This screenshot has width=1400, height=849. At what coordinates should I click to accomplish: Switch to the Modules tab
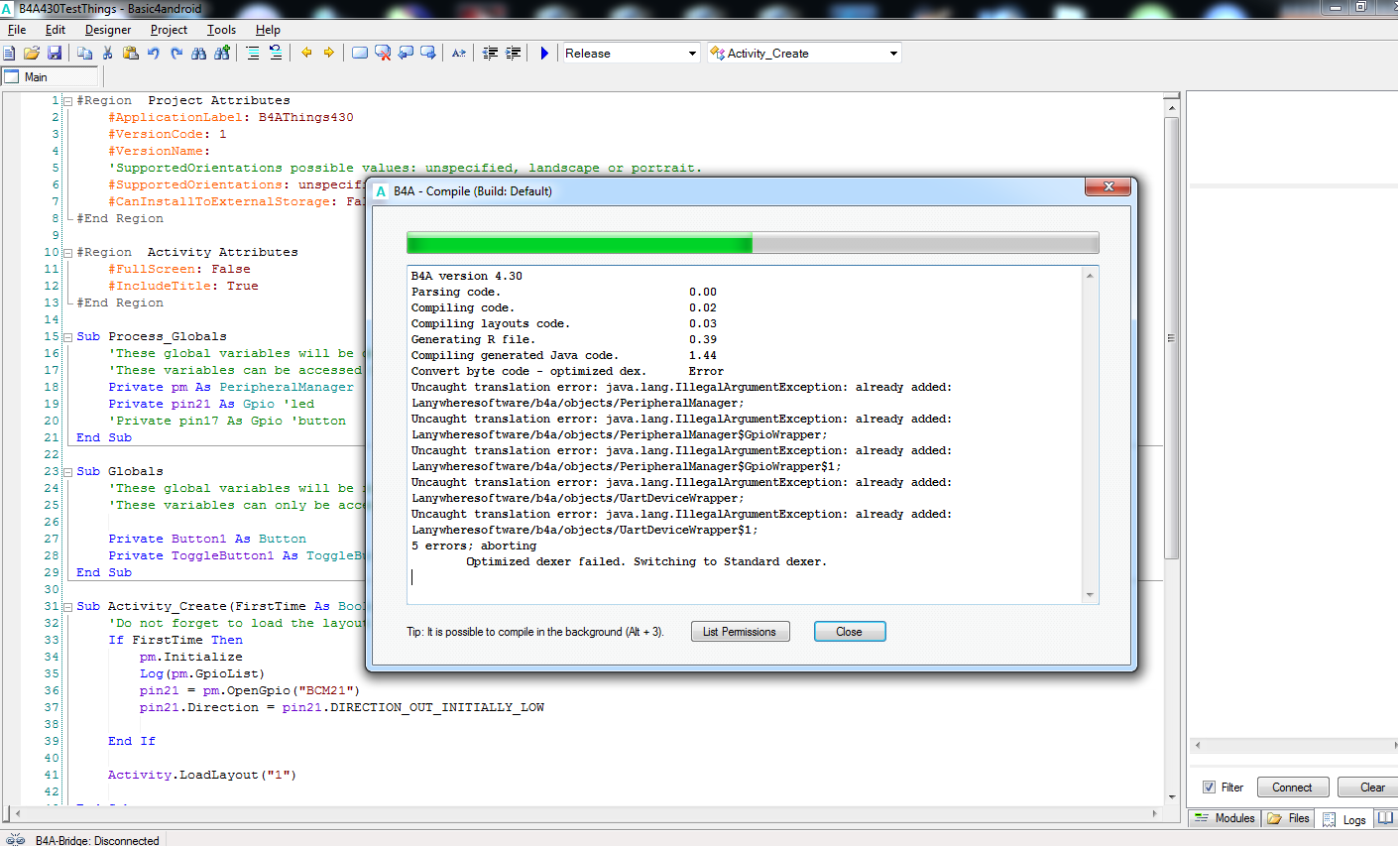(1225, 819)
